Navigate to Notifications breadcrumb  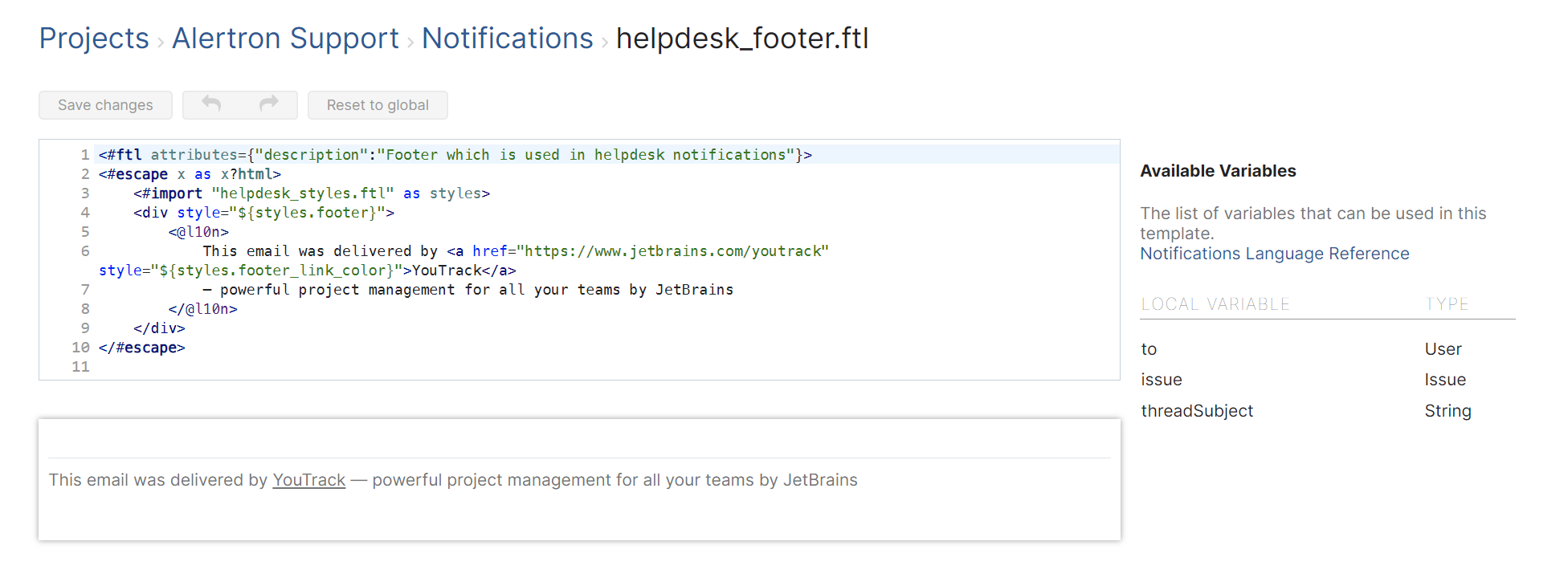(x=507, y=39)
